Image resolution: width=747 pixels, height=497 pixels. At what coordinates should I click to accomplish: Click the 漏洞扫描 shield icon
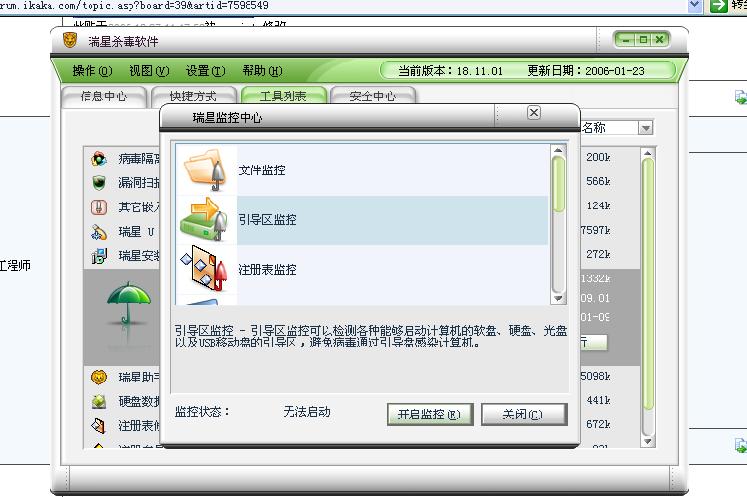click(99, 183)
